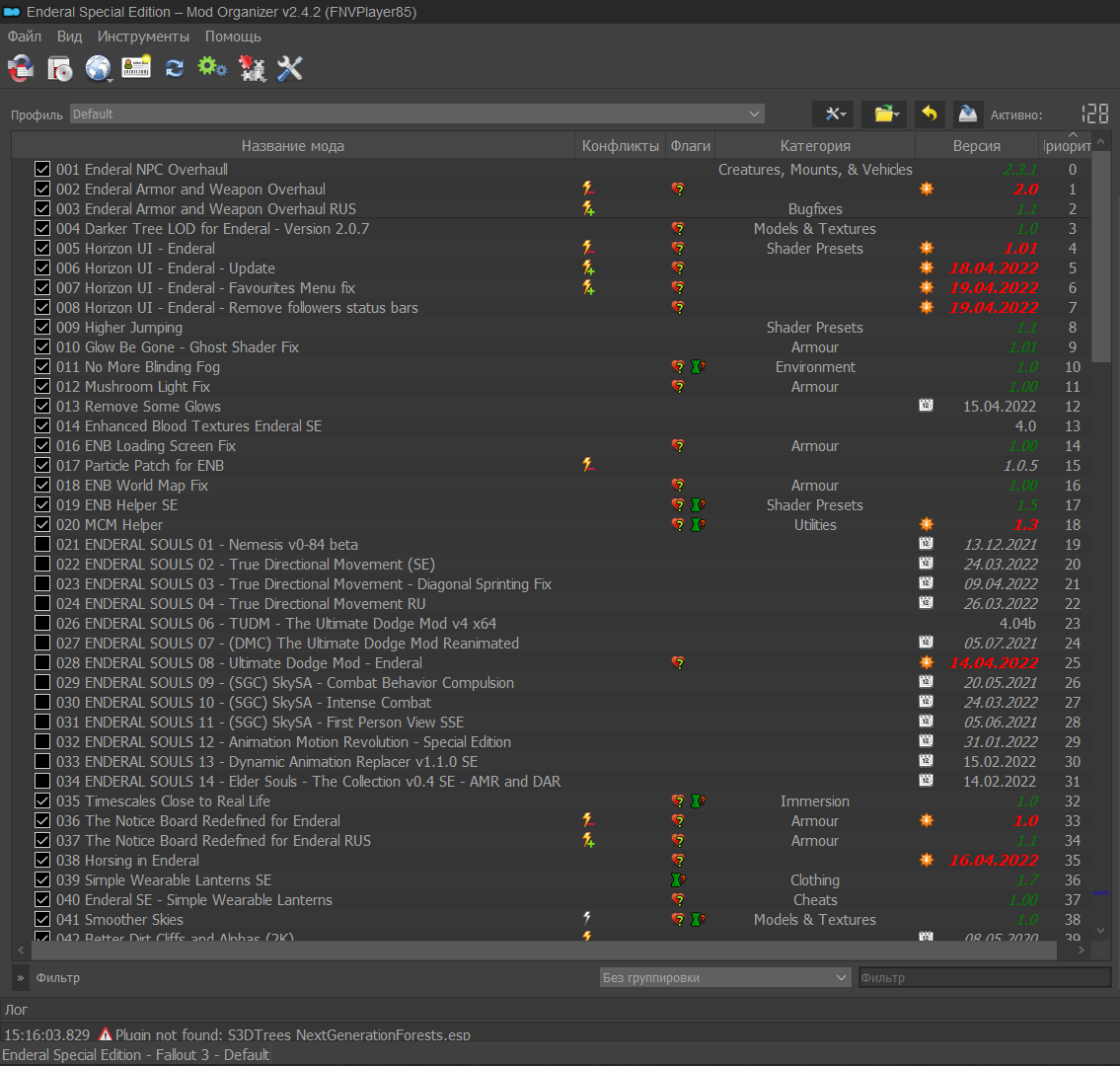Open the Профиль Default dropdown
This screenshot has width=1120, height=1066.
(x=417, y=114)
